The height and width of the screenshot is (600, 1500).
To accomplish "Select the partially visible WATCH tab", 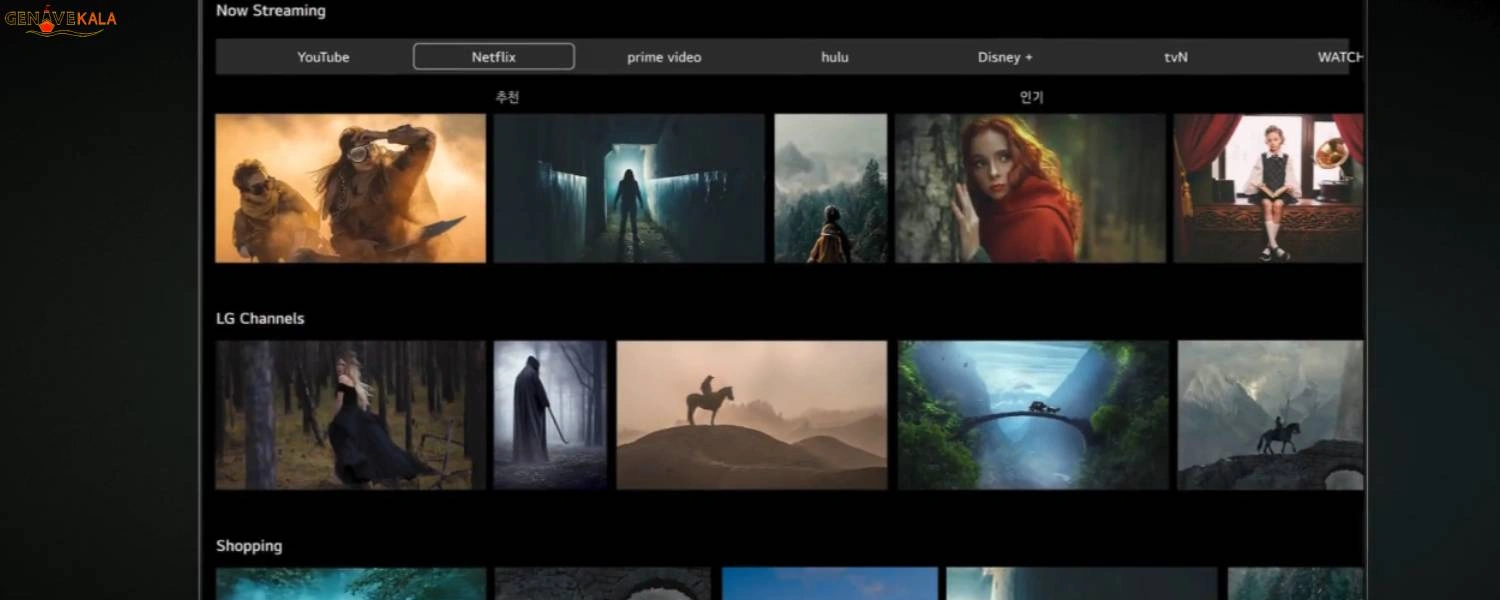I will (1339, 57).
